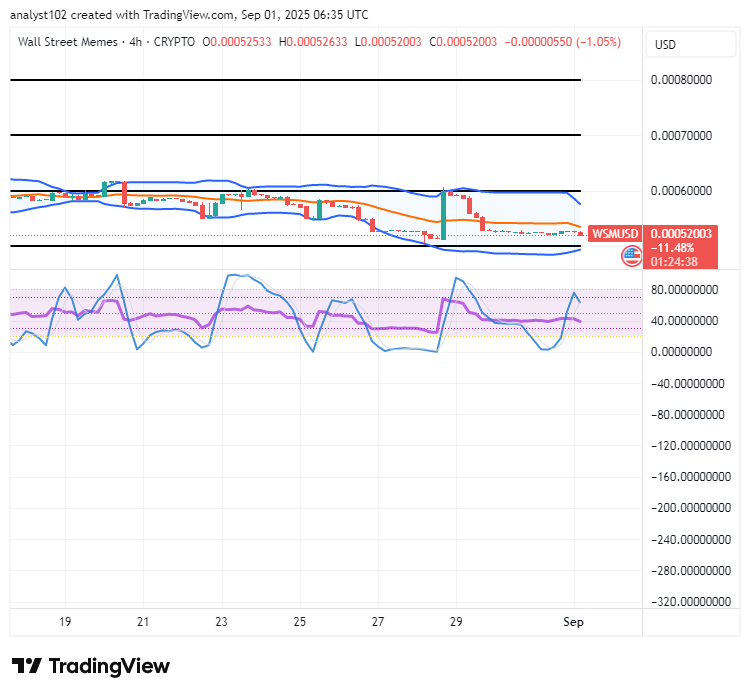Click the 0.00060000 price axis label
Image resolution: width=750 pixels, height=696 pixels.
681,190
